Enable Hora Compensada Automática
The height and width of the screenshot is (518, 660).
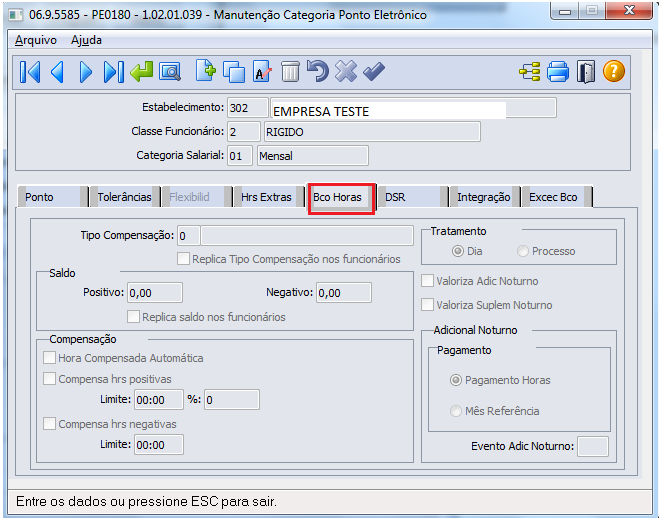(49, 358)
